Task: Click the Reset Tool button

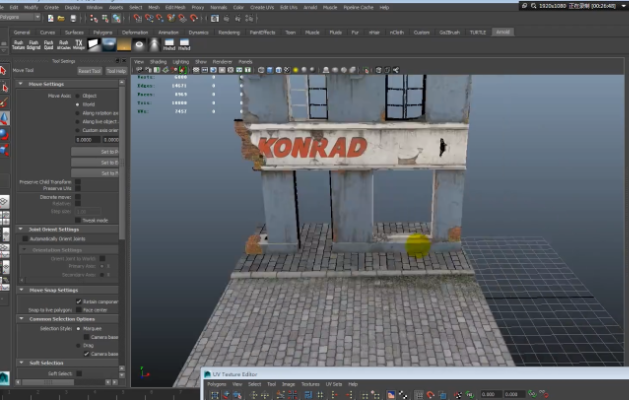Action: tap(89, 71)
